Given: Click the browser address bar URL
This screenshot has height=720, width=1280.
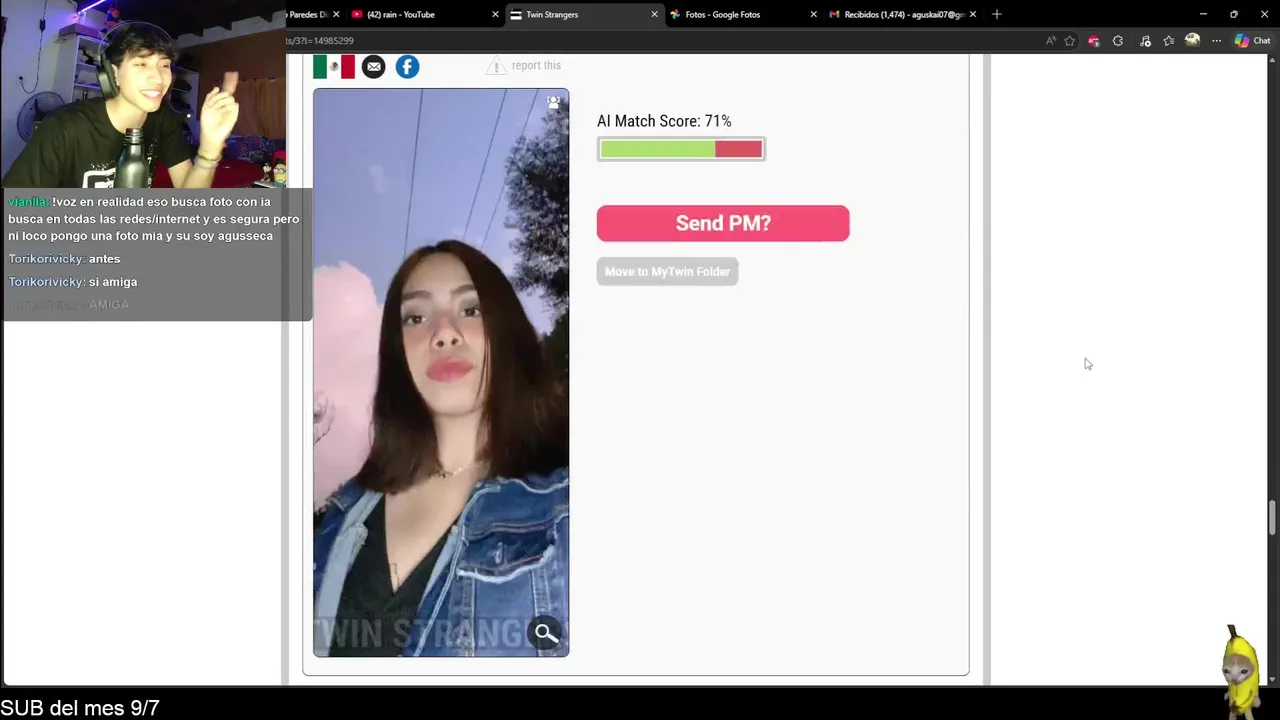Looking at the screenshot, I should pos(320,41).
